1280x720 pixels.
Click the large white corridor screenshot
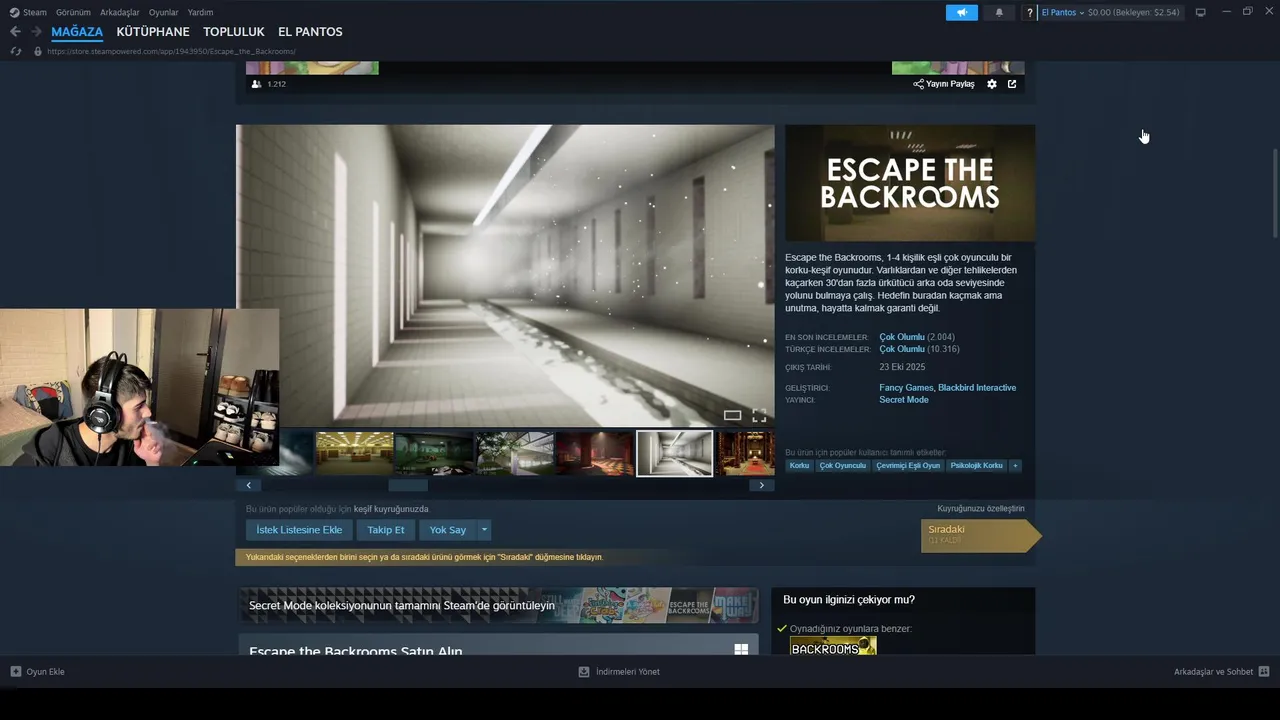pos(505,276)
